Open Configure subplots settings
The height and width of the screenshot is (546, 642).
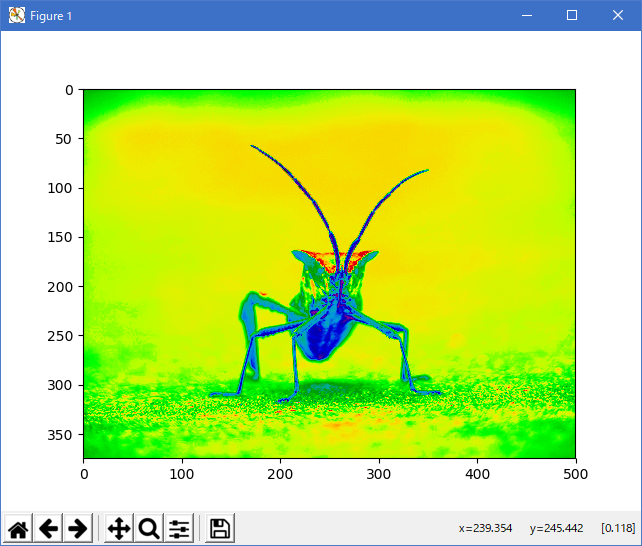179,528
